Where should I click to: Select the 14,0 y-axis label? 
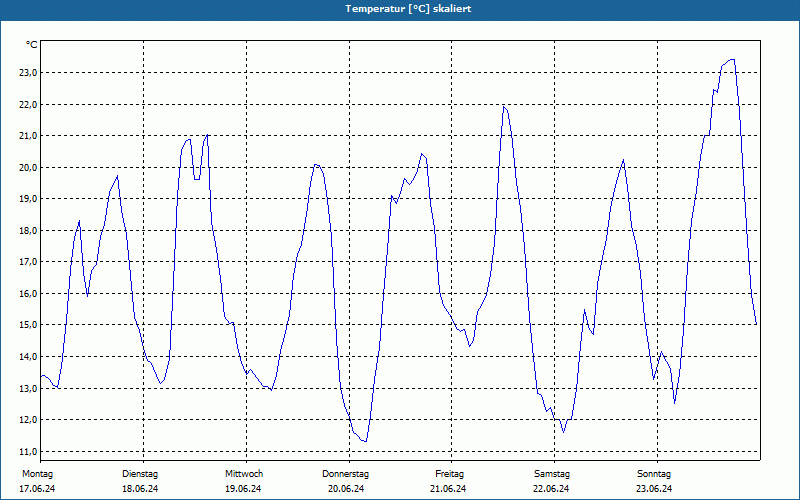tap(28, 357)
